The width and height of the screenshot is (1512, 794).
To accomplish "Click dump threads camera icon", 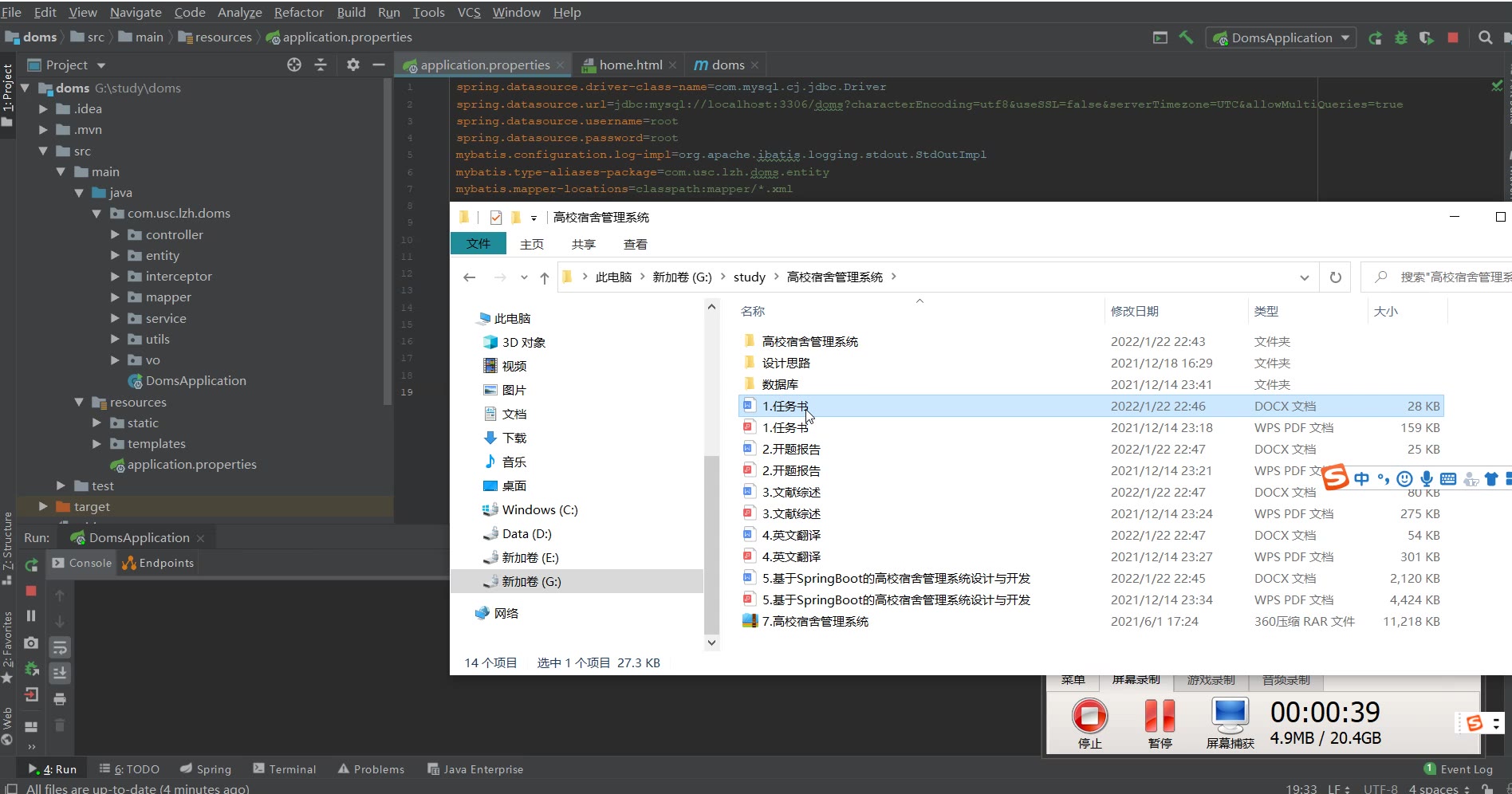I will 31,643.
